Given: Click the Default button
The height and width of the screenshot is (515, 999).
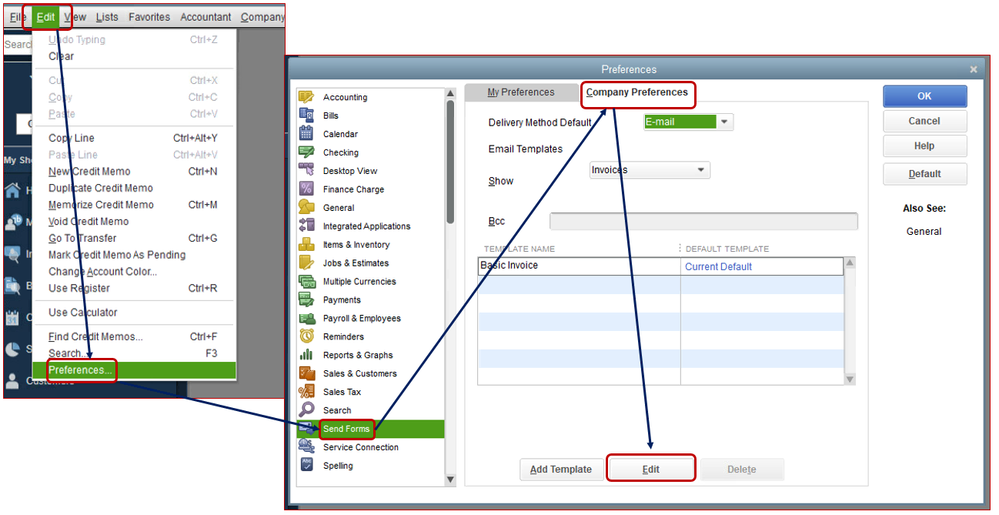Looking at the screenshot, I should (924, 174).
